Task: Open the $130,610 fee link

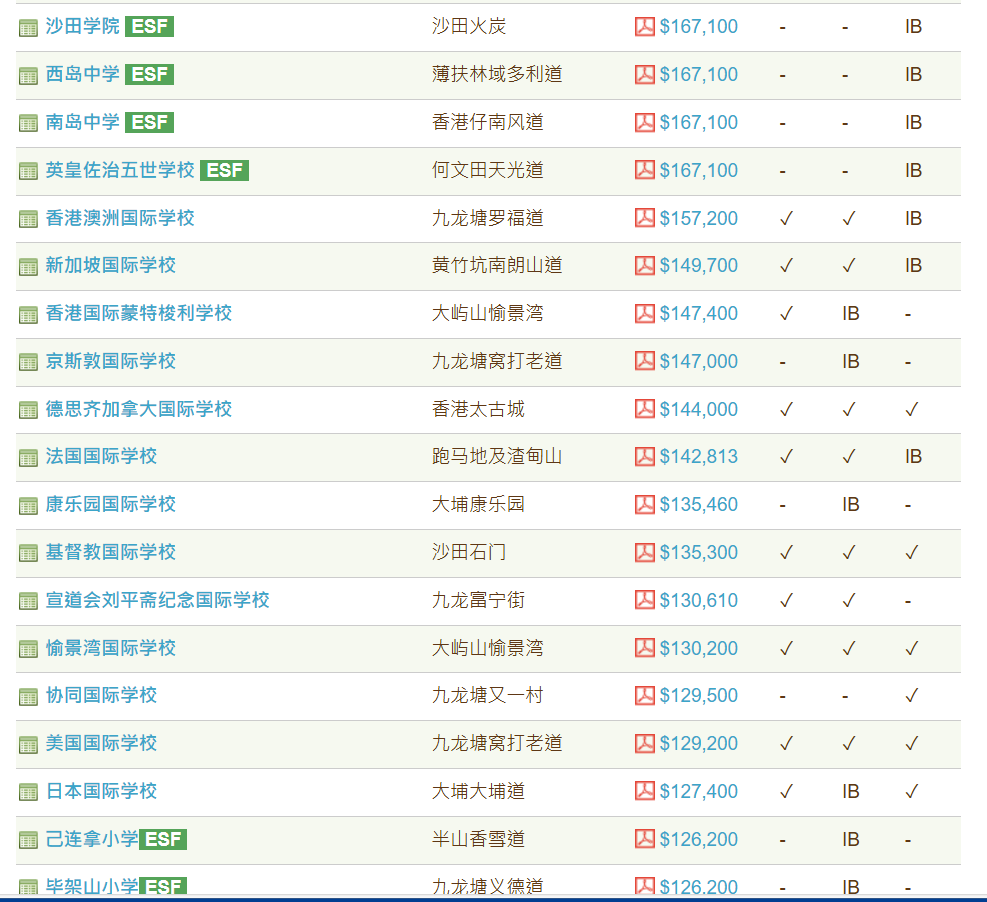Action: pos(699,600)
